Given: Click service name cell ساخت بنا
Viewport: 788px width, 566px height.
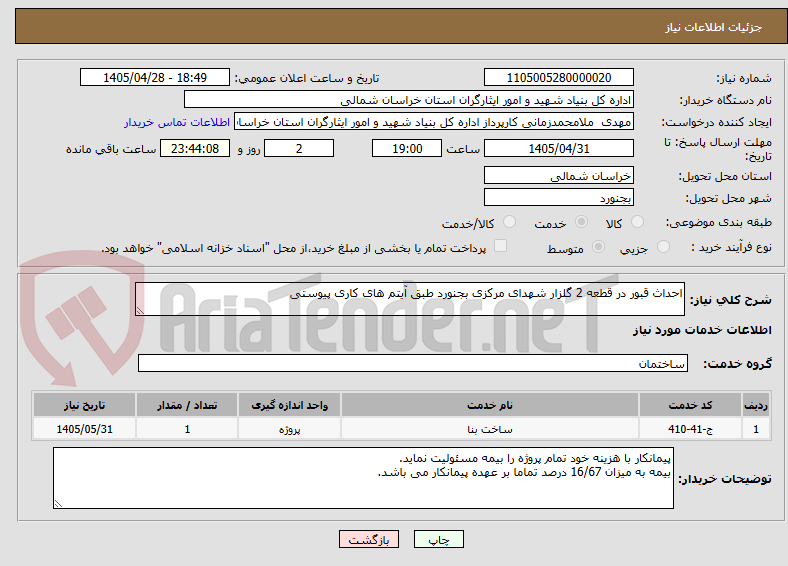Looking at the screenshot, I should click(x=489, y=429).
